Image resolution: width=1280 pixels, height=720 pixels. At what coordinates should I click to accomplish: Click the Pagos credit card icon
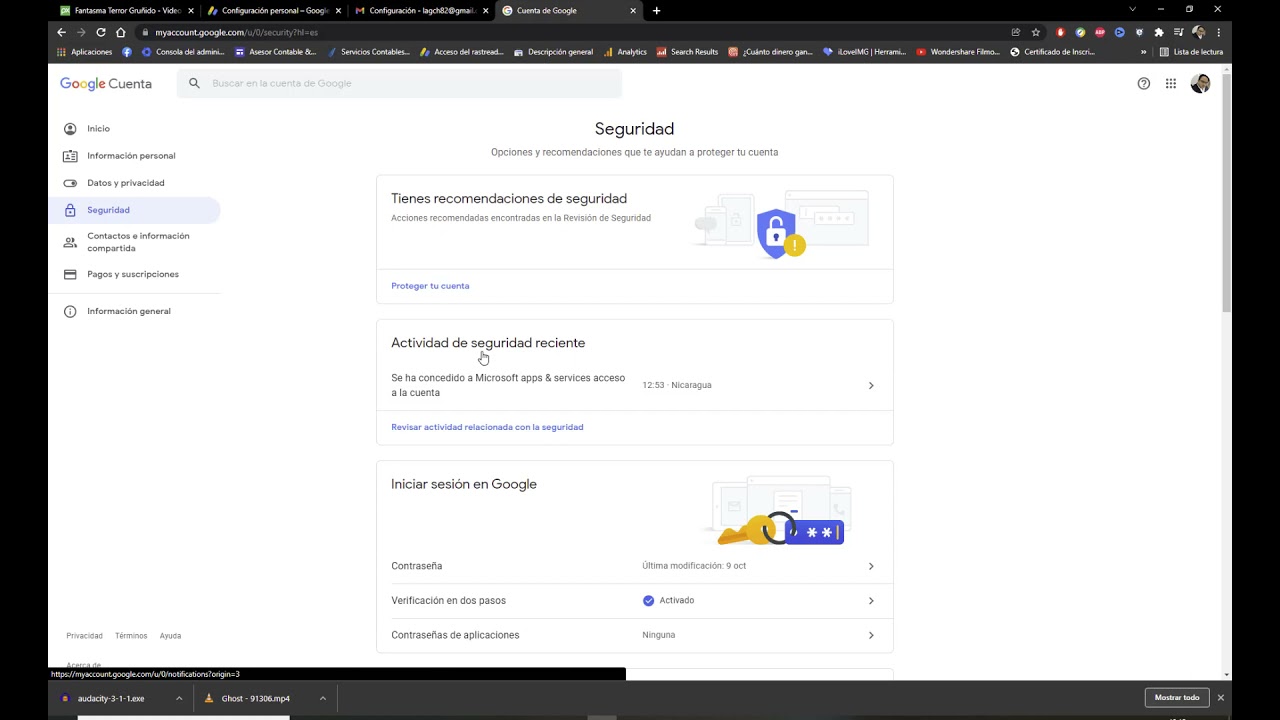click(70, 274)
